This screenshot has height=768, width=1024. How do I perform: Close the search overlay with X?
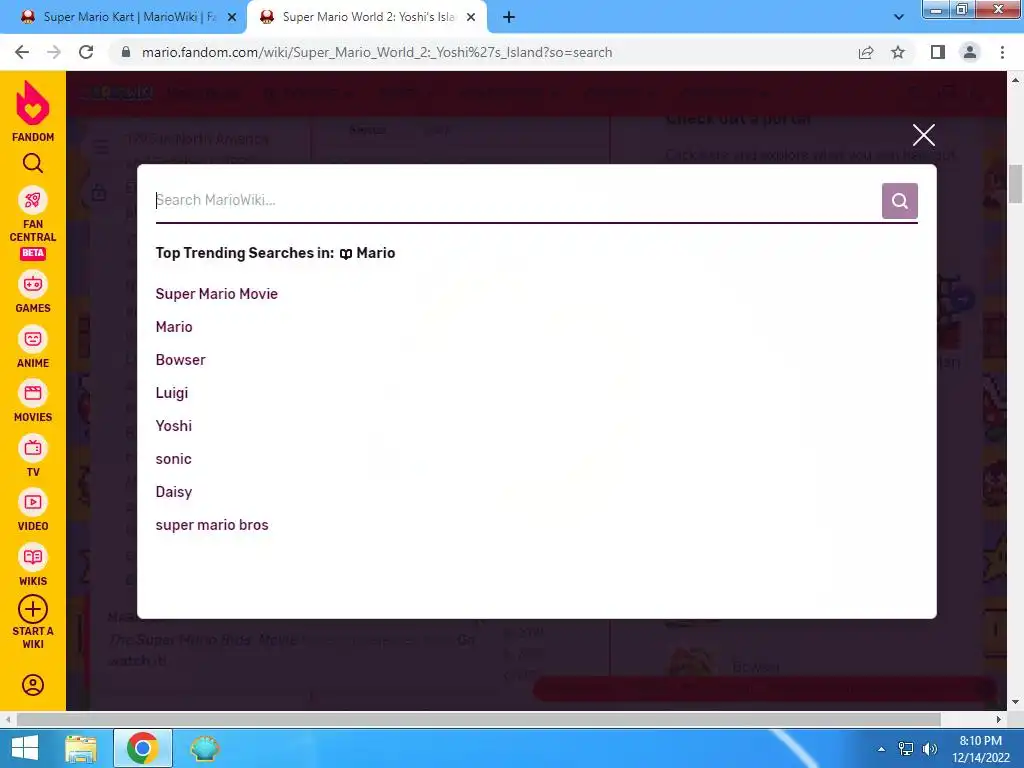(923, 135)
